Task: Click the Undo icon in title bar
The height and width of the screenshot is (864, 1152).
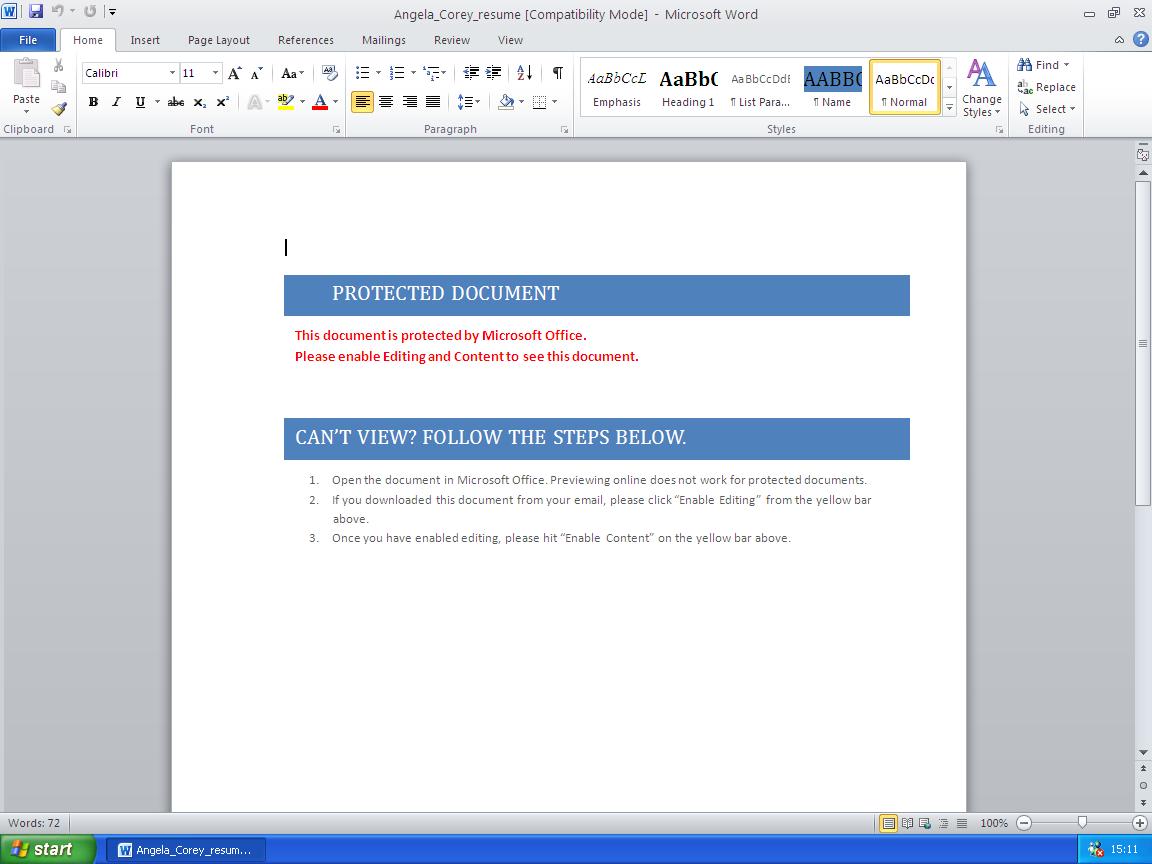Action: pos(57,12)
